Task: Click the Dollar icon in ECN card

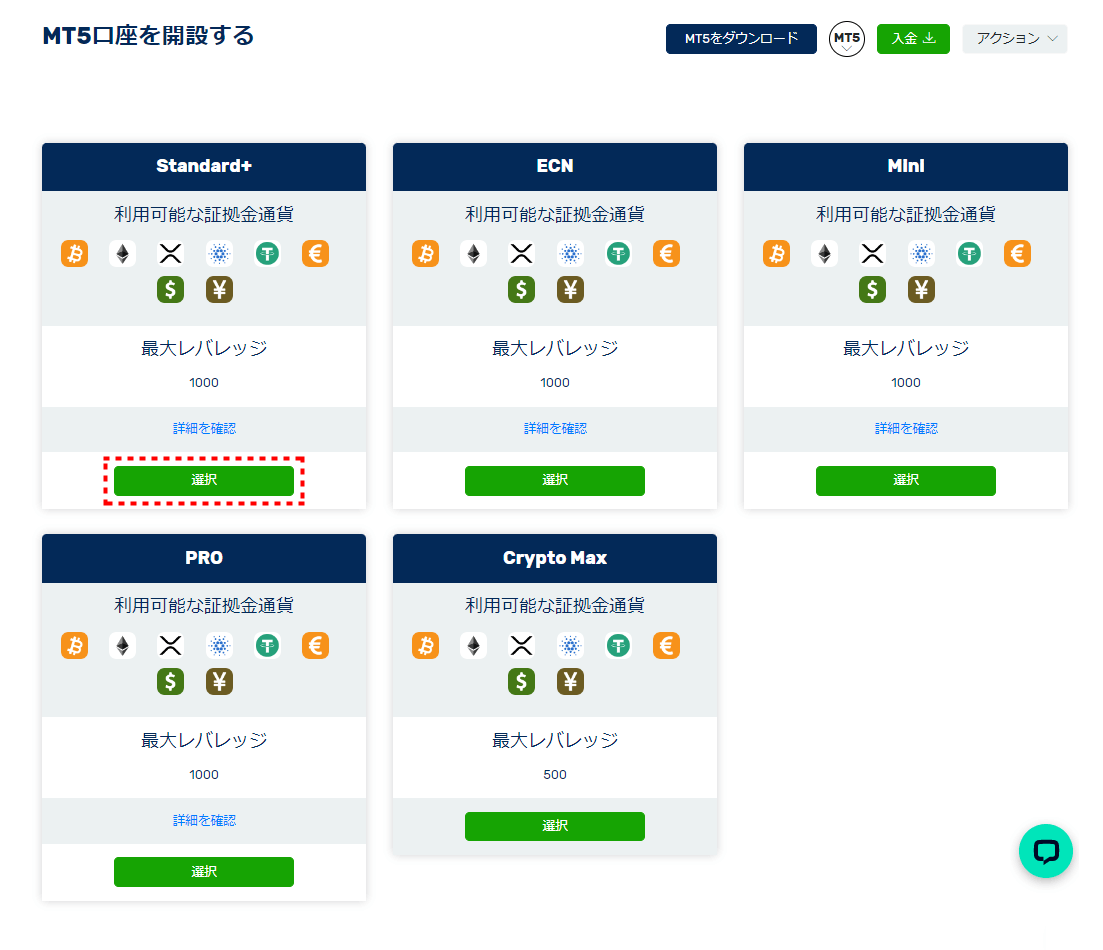Action: pyautogui.click(x=521, y=289)
